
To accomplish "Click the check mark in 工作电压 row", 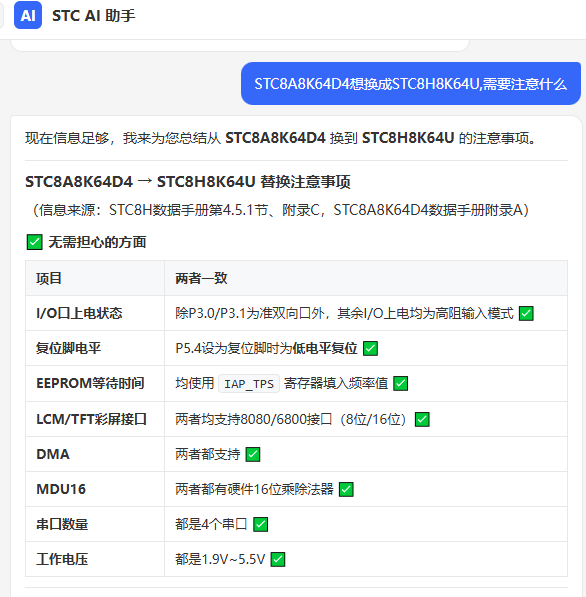I will [278, 560].
